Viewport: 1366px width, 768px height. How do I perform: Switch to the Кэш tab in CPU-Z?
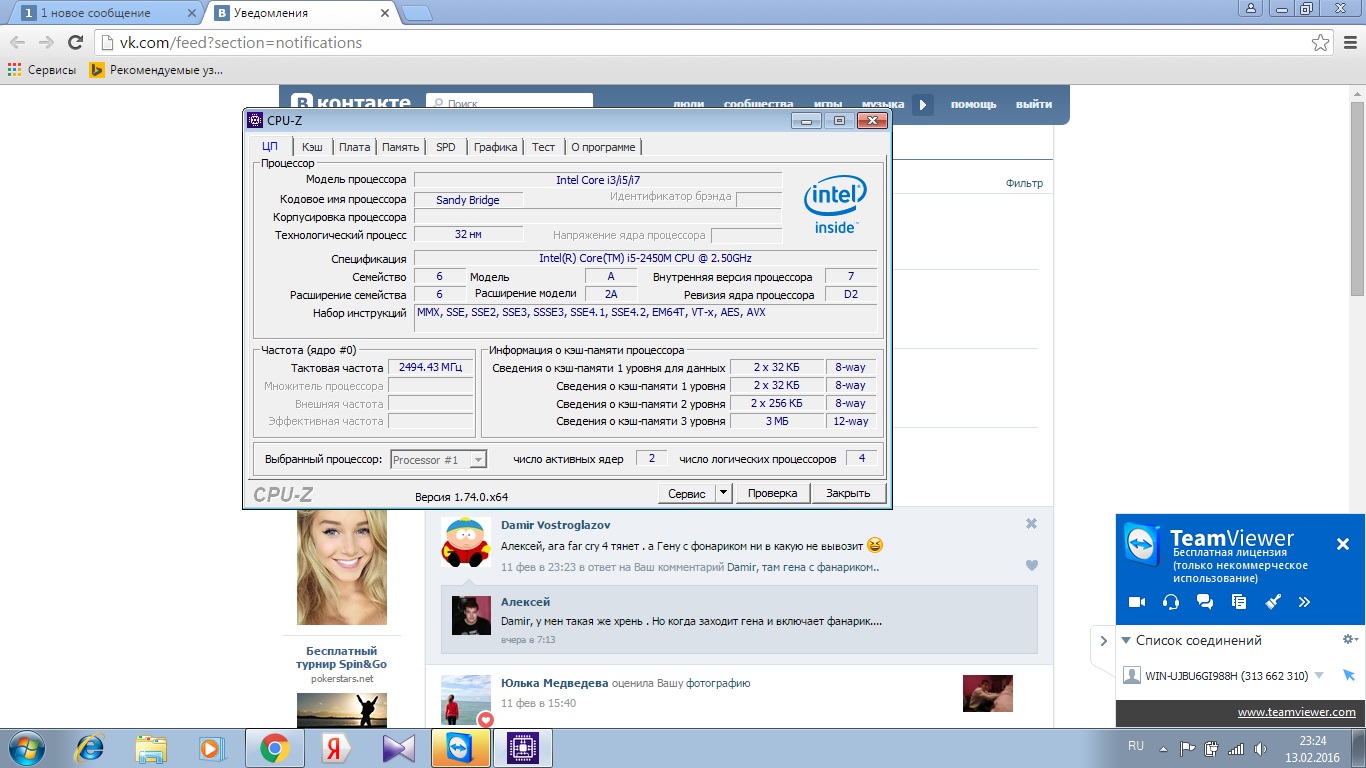pos(312,147)
